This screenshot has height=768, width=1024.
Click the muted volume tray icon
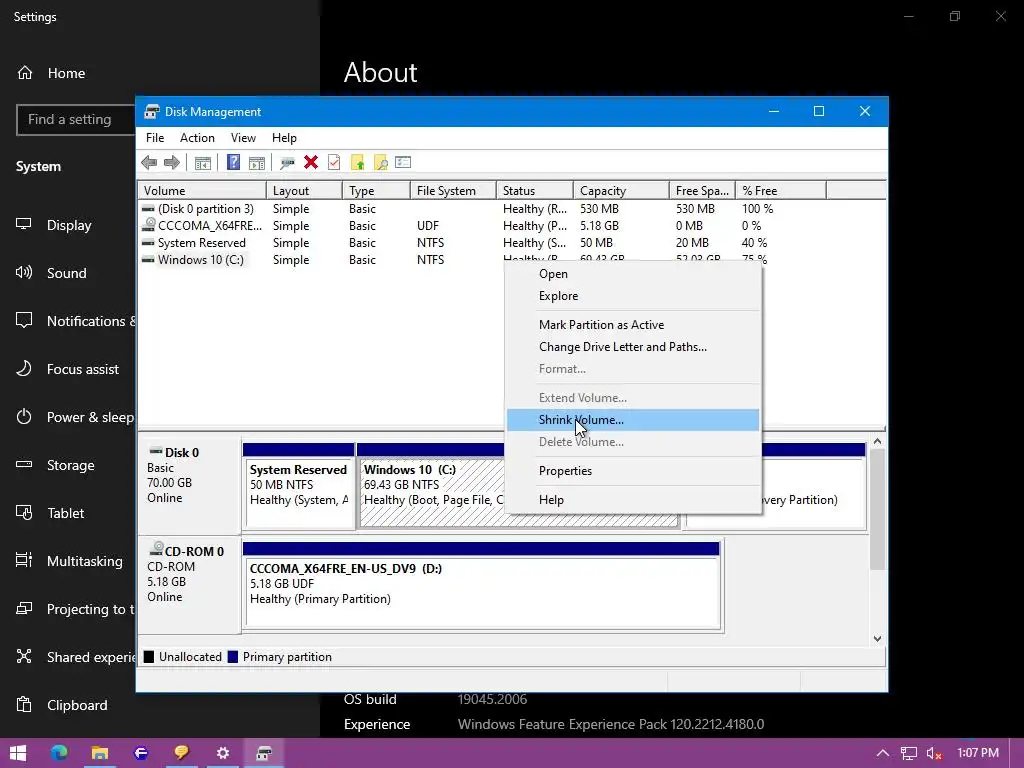click(x=934, y=753)
